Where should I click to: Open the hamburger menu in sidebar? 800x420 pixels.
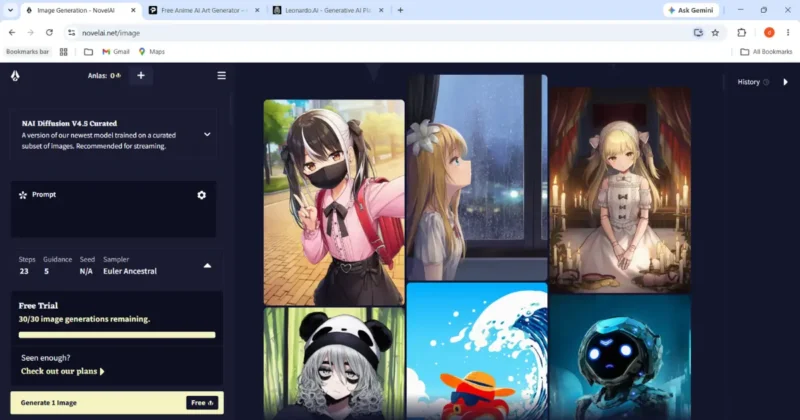tap(221, 76)
